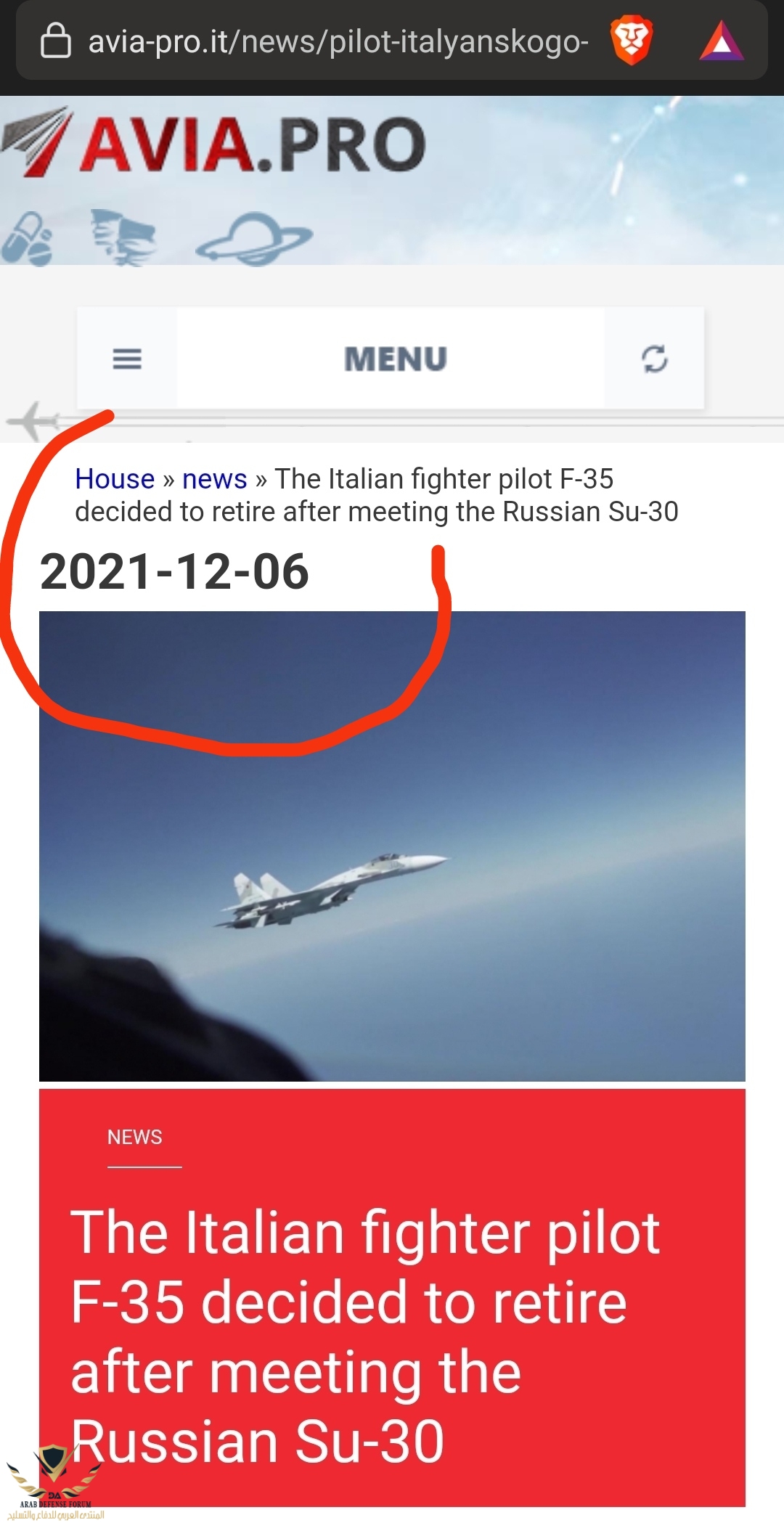Select the planet space icon in header
Viewport: 784px width, 1523px height.
pos(254,238)
